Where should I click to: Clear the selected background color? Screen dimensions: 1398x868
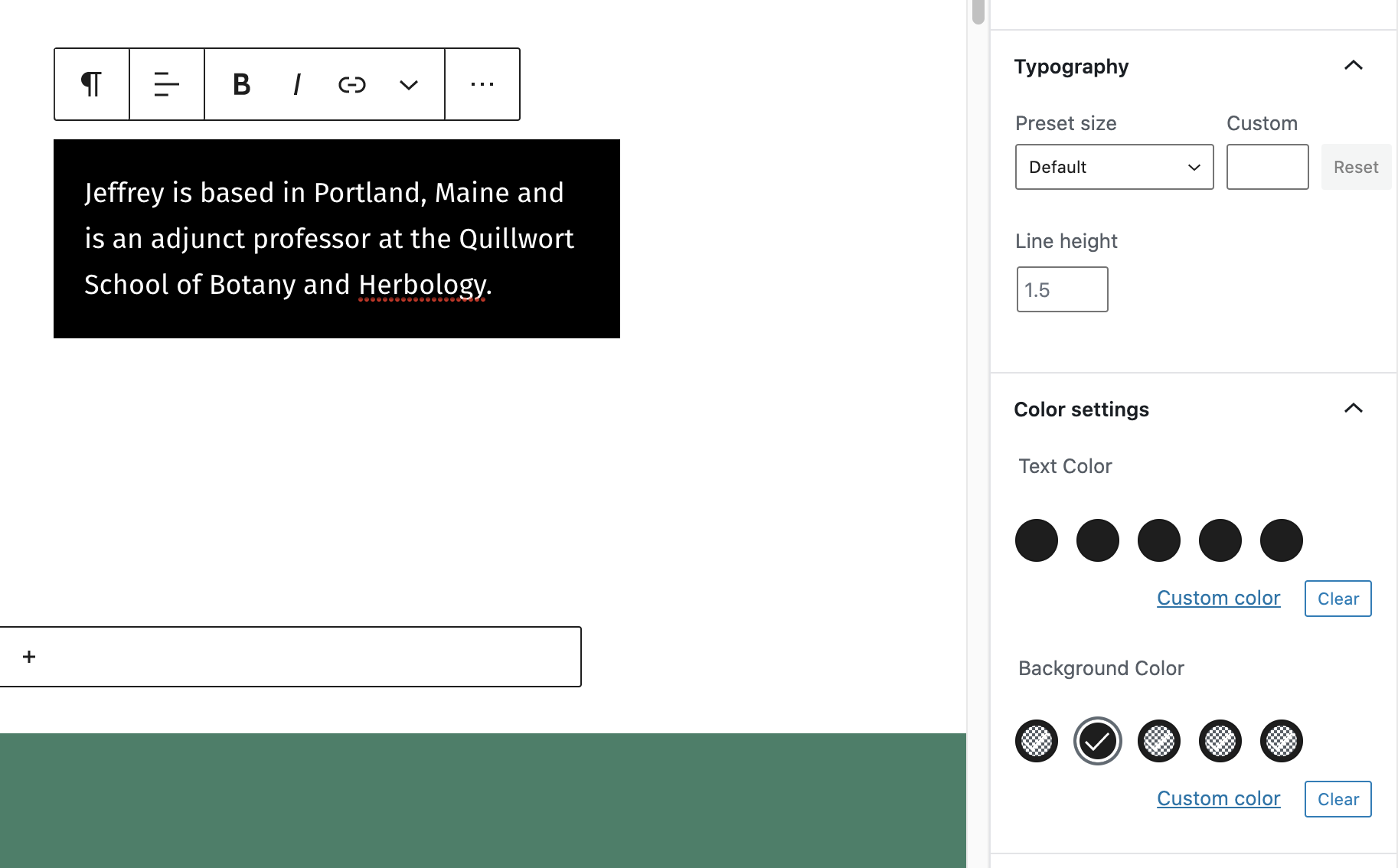click(x=1338, y=798)
